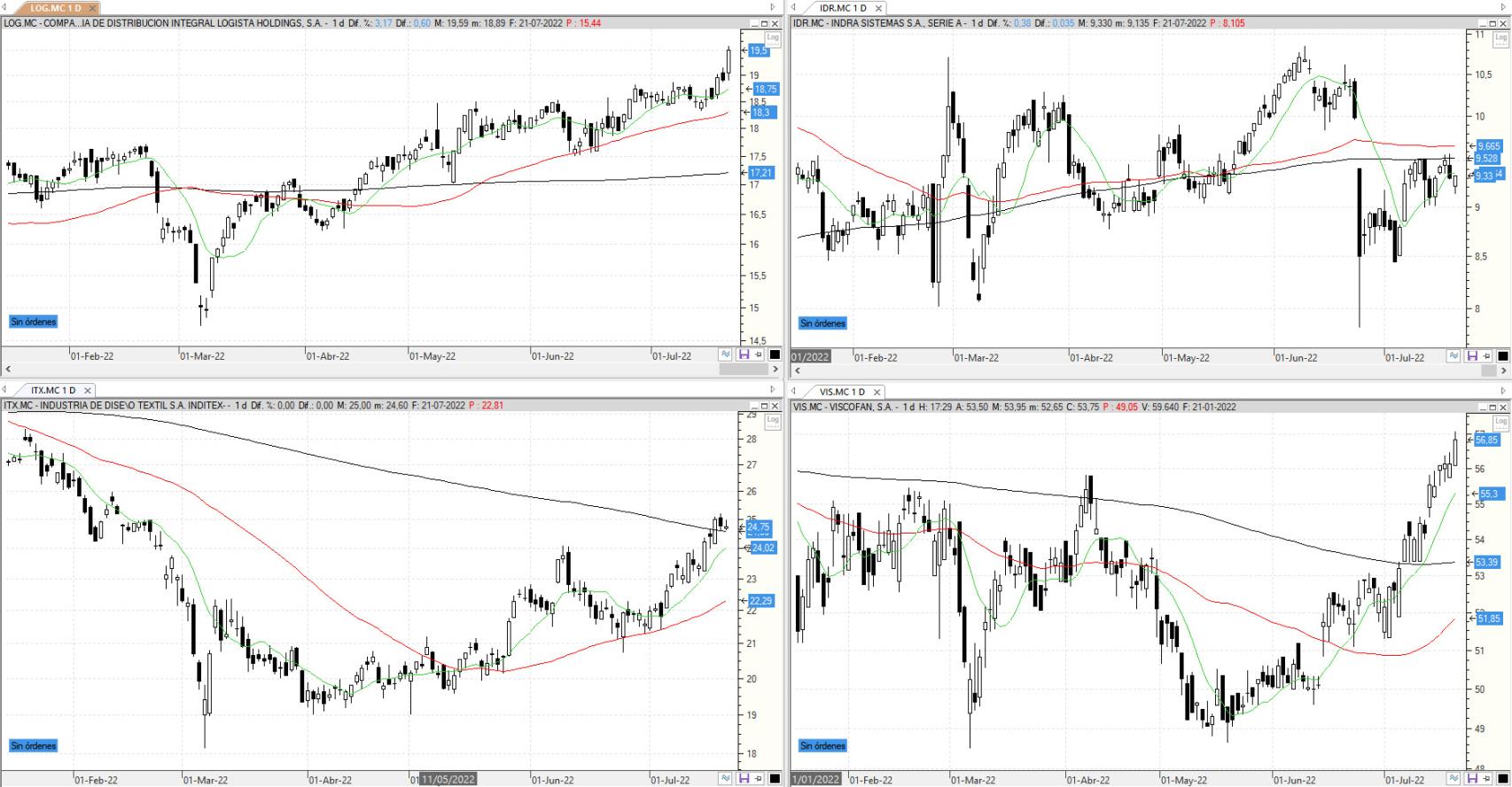Click the save icon in IDR.MC chart

pos(1472,356)
